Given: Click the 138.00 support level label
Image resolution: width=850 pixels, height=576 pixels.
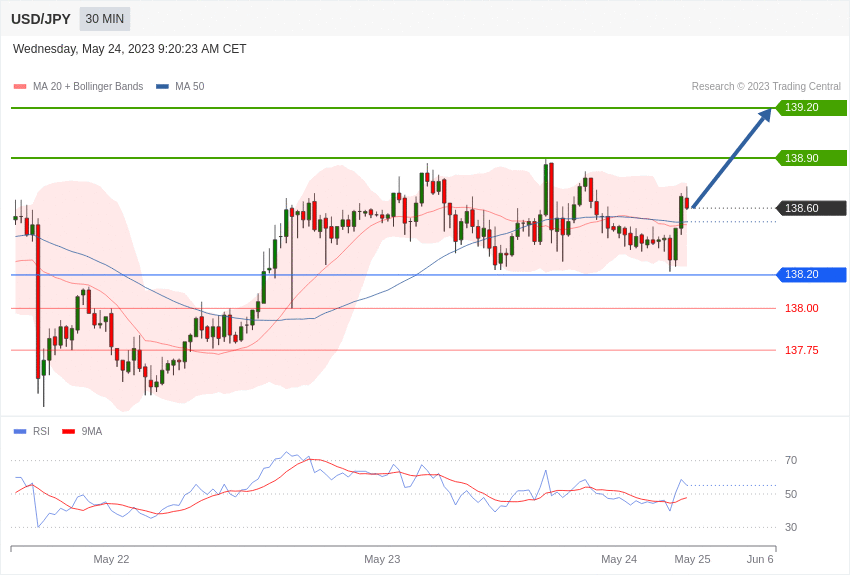Looking at the screenshot, I should click(x=802, y=308).
